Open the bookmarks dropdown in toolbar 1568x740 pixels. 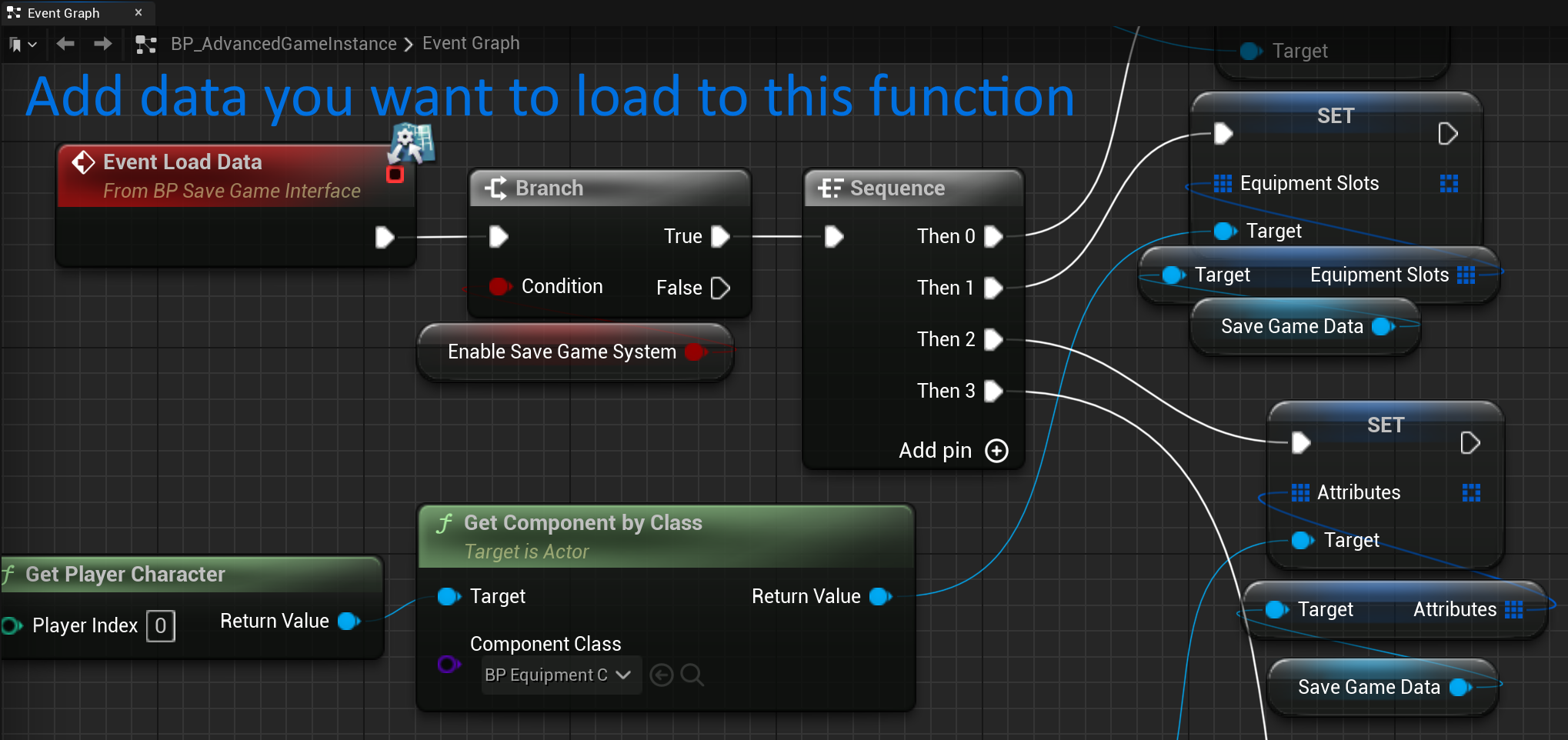pos(22,45)
